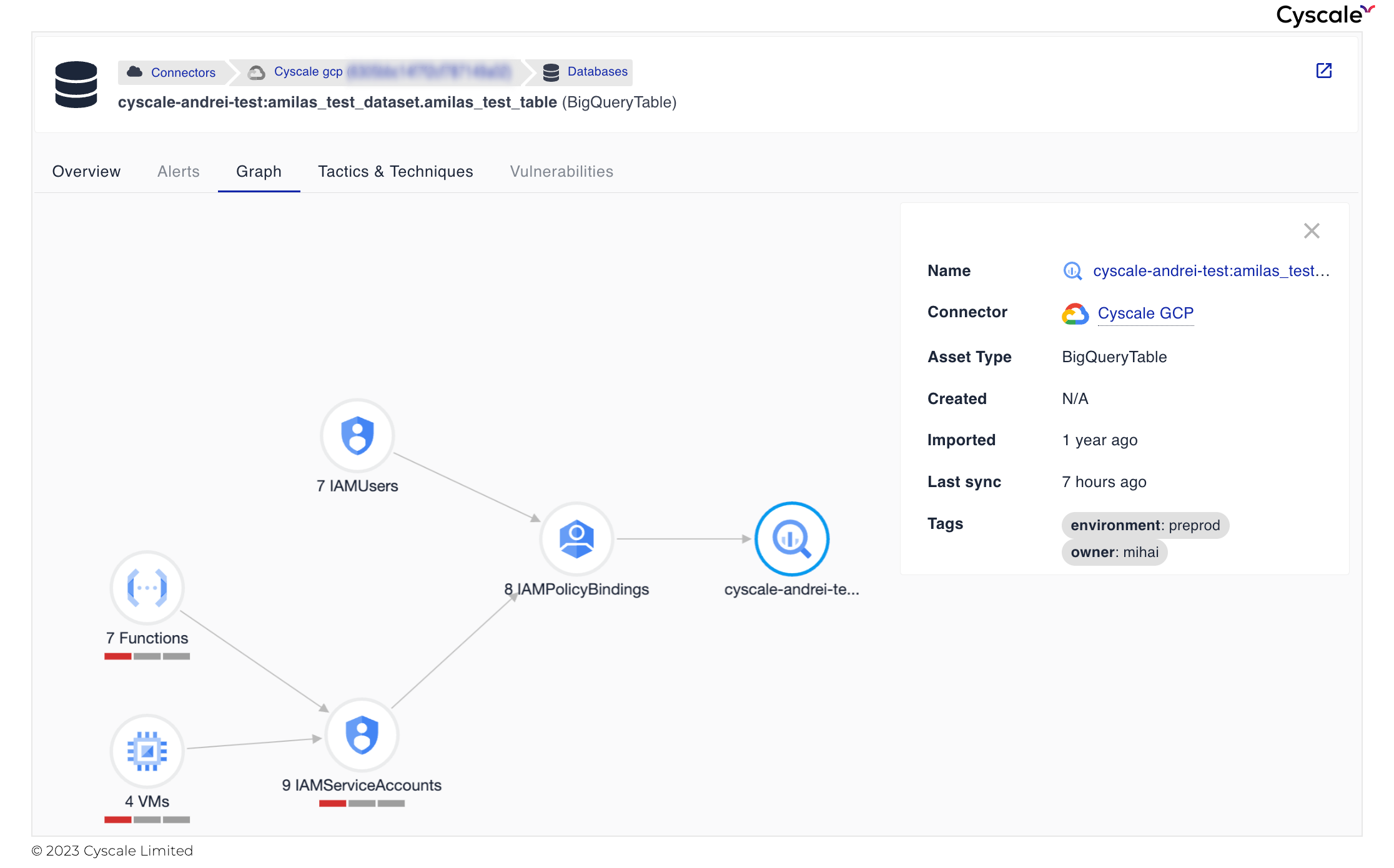
Task: Click the 2023 Cyscale Limited copyright text
Action: coord(112,851)
